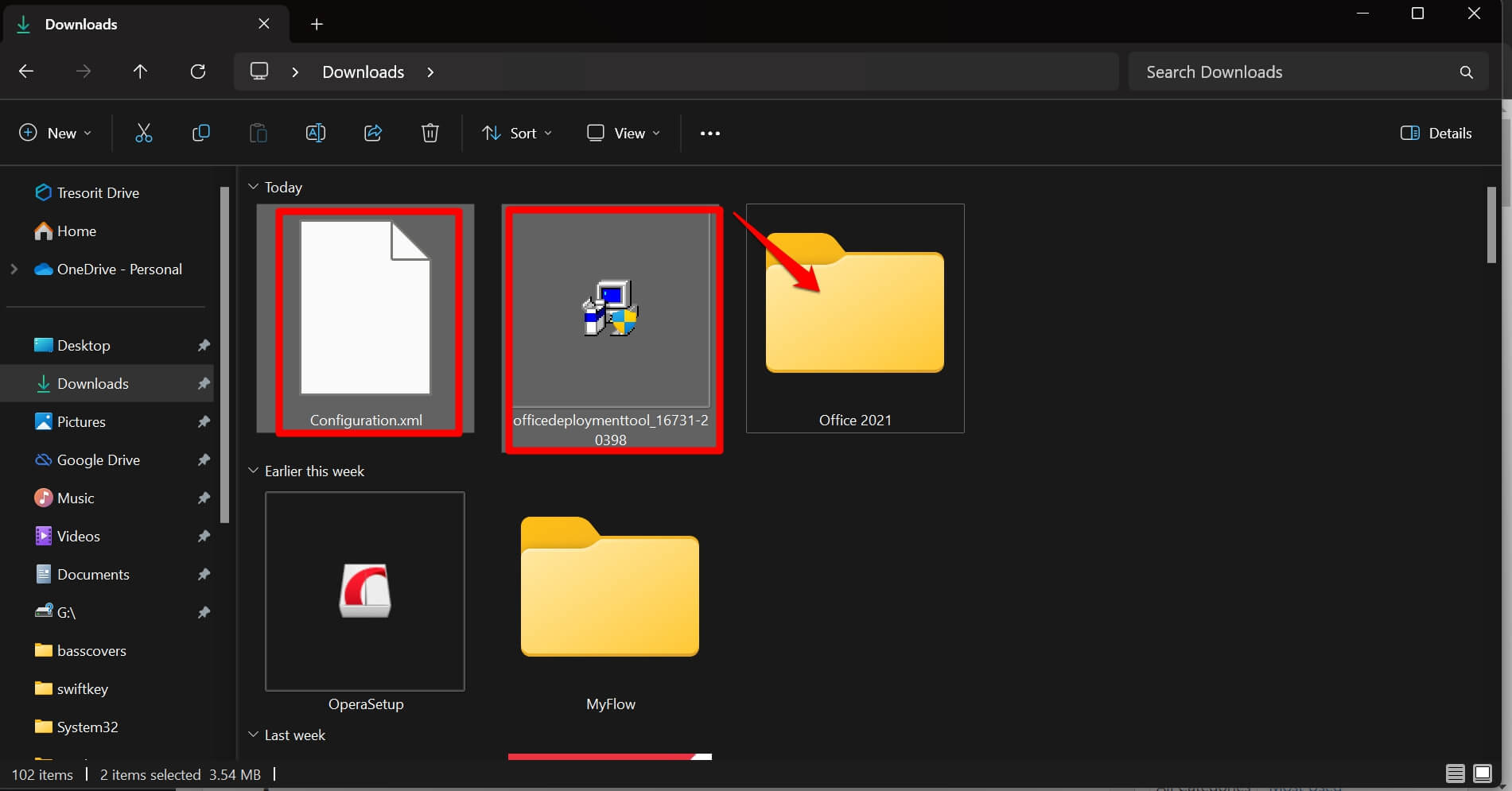Click the search magnifier icon
Image resolution: width=1512 pixels, height=791 pixels.
pyautogui.click(x=1467, y=72)
